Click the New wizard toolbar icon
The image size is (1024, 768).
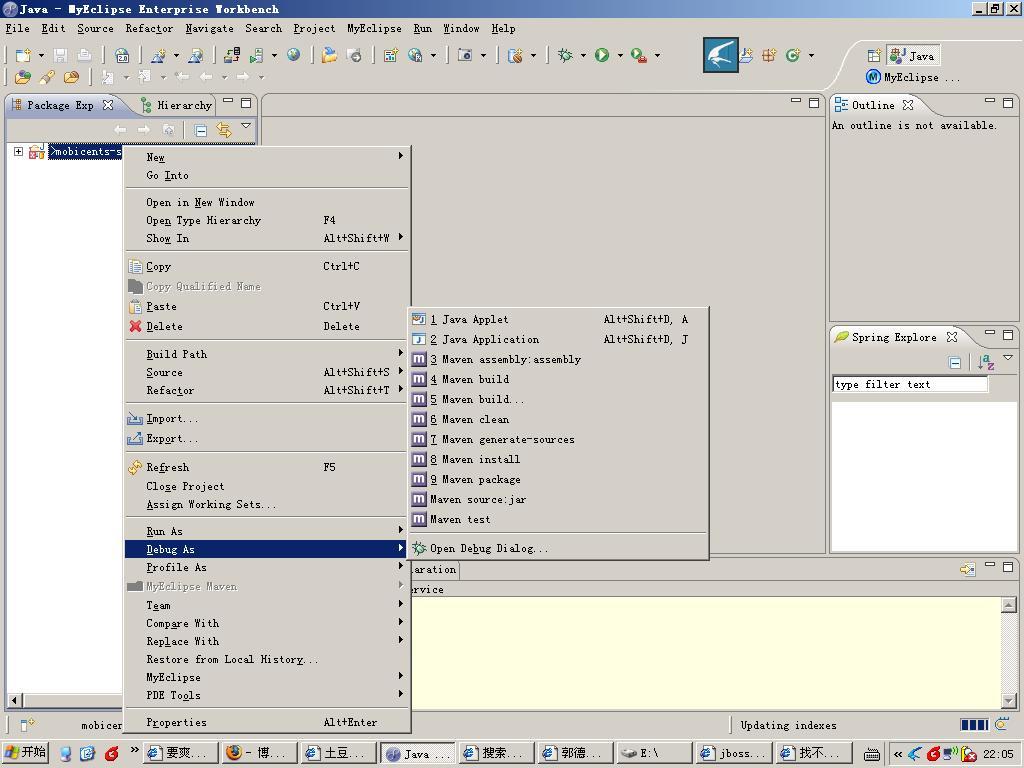23,56
